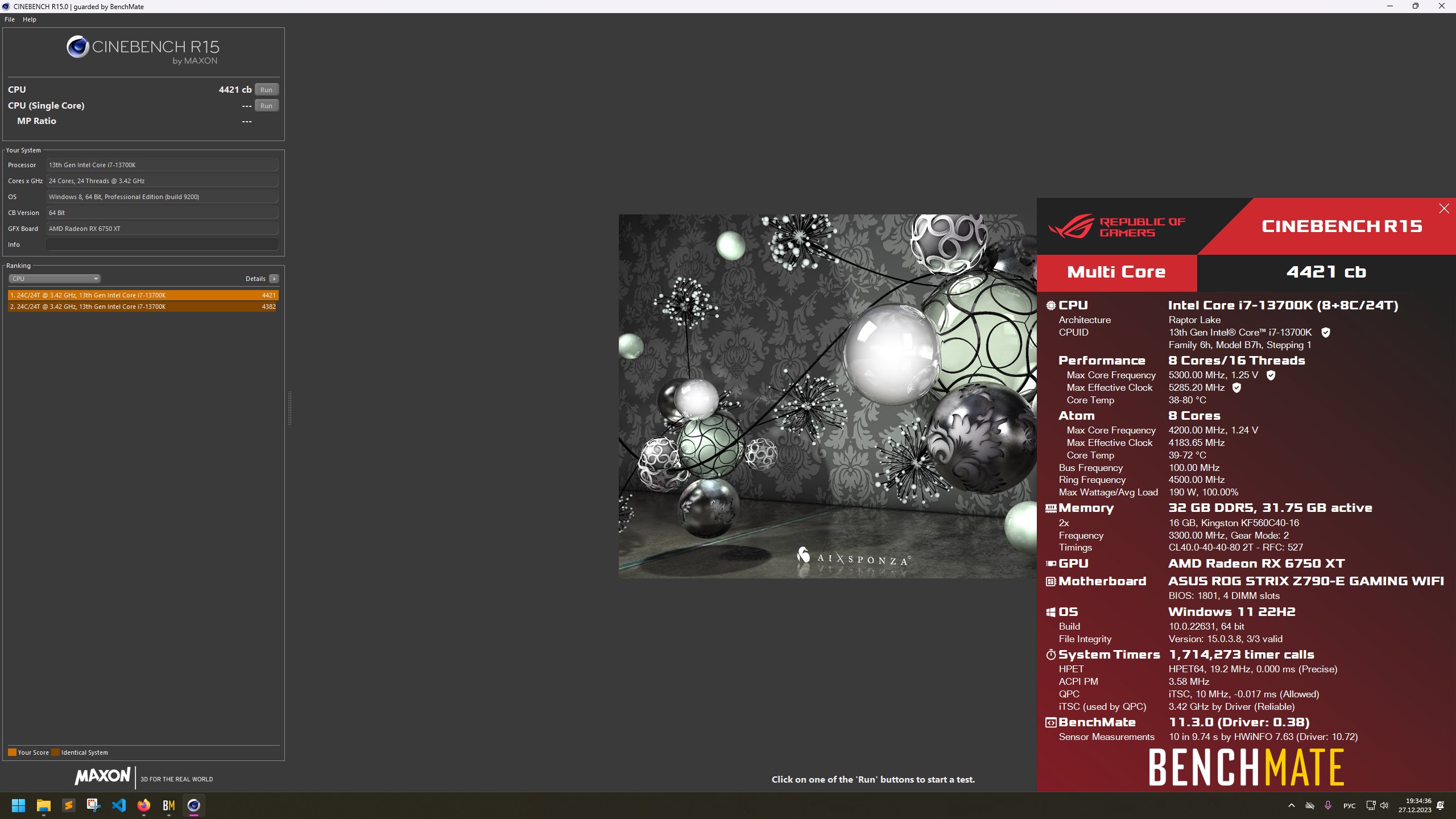Screen dimensions: 1456x819
Task: Launch Snipping Tool from taskbar
Action: click(94, 805)
